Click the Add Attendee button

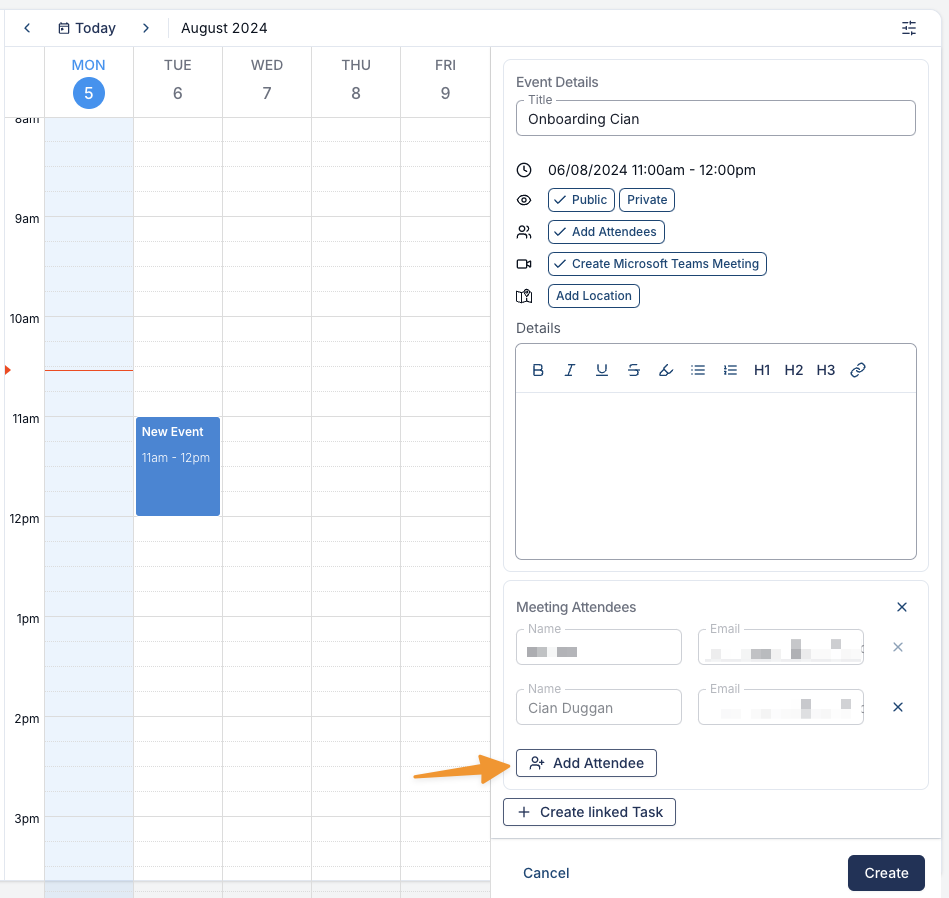click(x=586, y=763)
